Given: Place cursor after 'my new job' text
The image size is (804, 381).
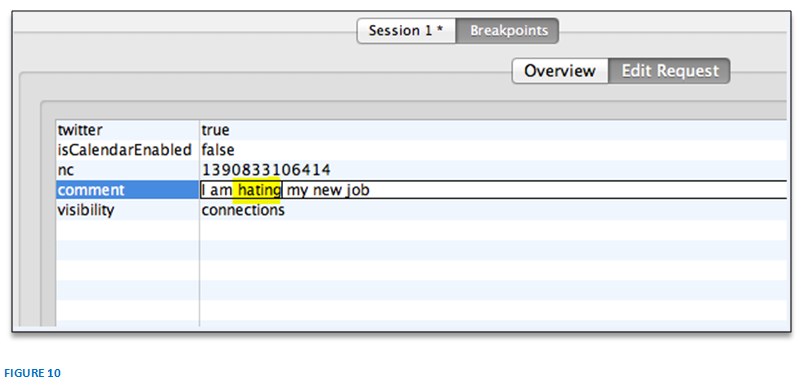Looking at the screenshot, I should (371, 190).
